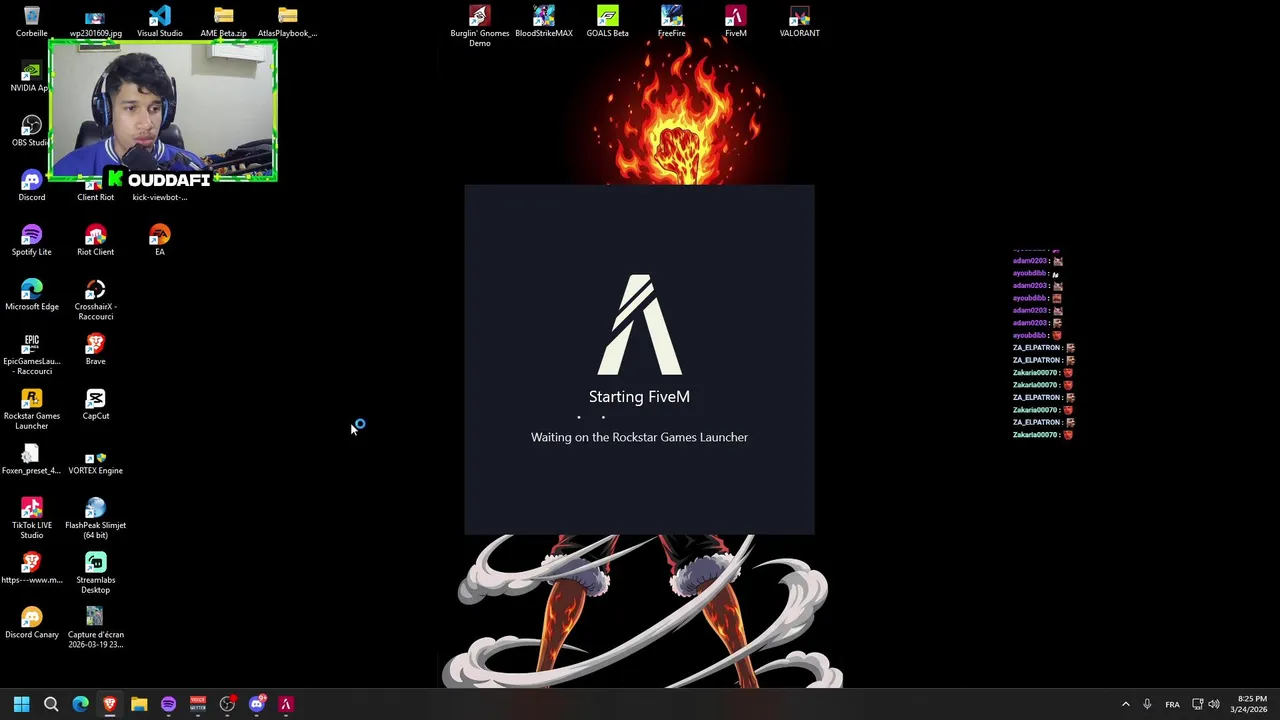This screenshot has height=720, width=1280.
Task: Open taskbar Search
Action: 51,704
